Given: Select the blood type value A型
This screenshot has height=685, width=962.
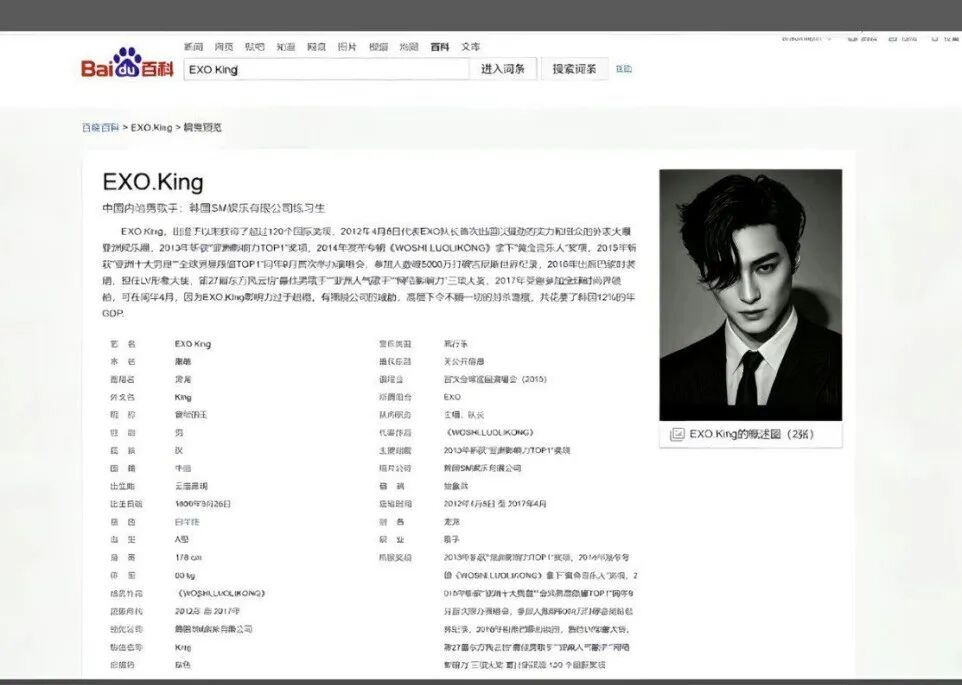Looking at the screenshot, I should pyautogui.click(x=182, y=540).
